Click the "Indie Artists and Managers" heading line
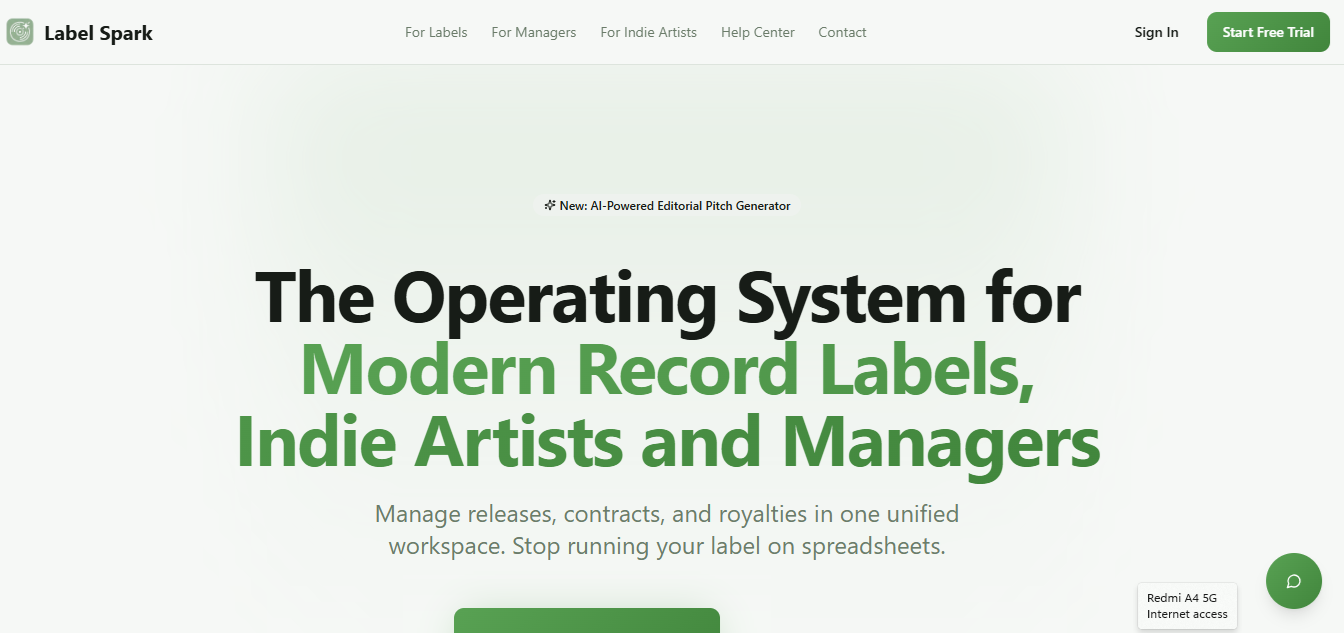This screenshot has height=633, width=1344. (668, 441)
